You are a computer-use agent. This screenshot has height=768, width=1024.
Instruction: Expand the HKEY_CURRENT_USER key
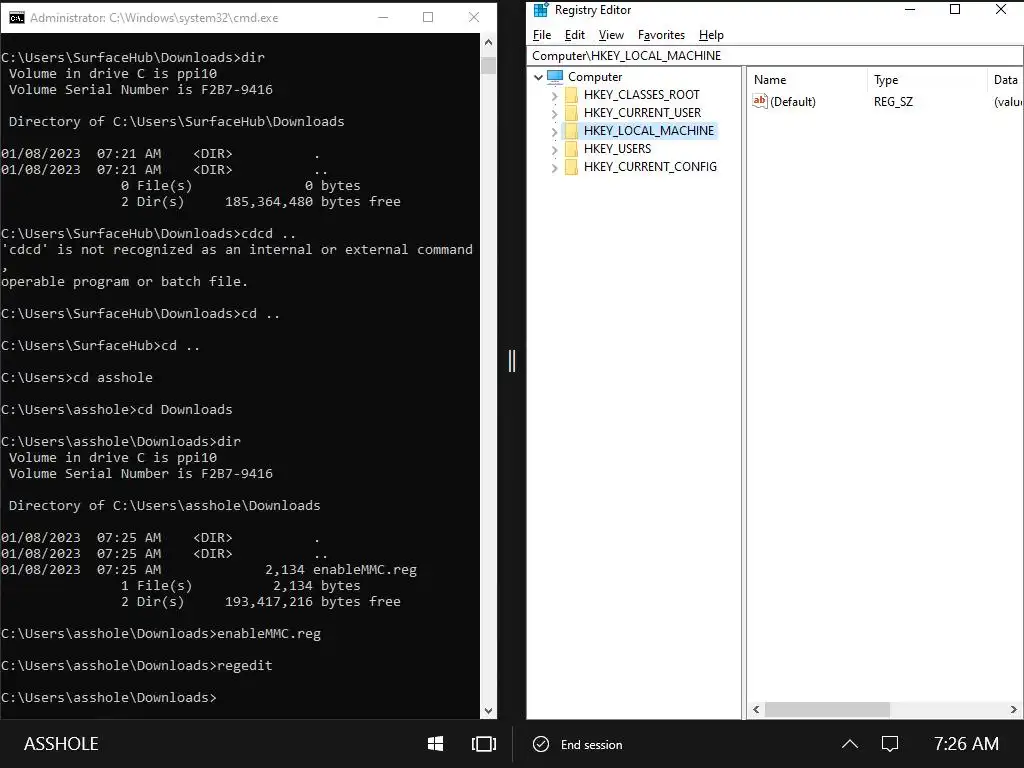[554, 114]
